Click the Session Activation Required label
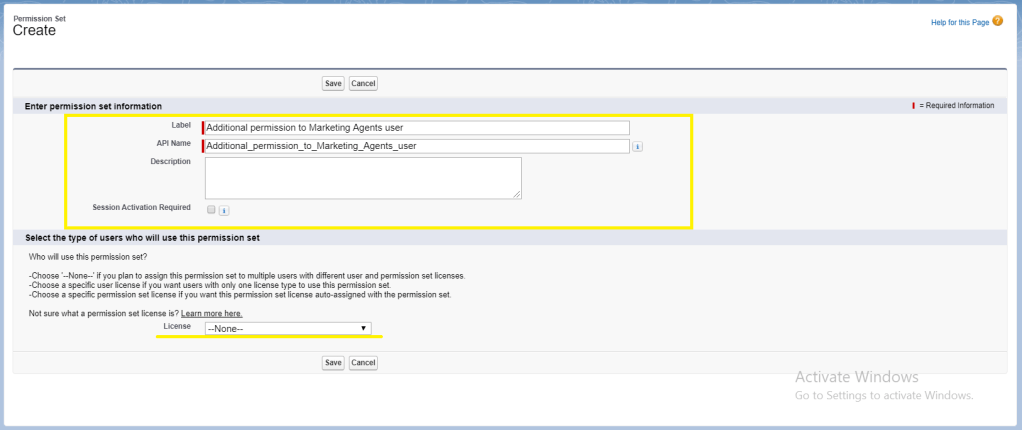Screen dimensions: 1022x430 pos(140,207)
